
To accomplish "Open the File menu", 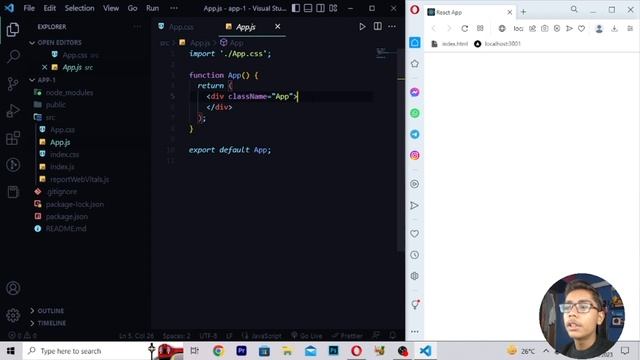I will tap(29, 8).
